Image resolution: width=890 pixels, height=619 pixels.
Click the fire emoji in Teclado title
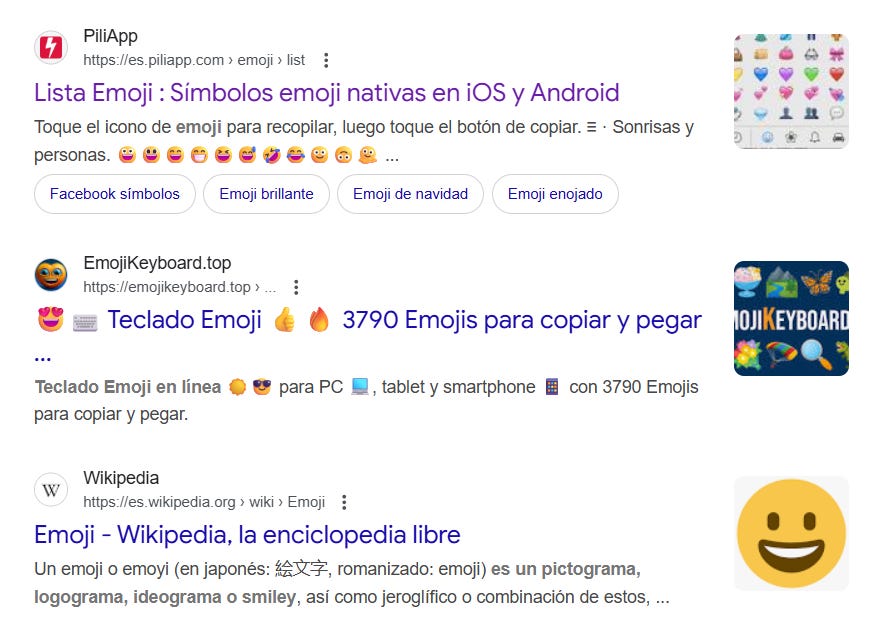pyautogui.click(x=319, y=320)
